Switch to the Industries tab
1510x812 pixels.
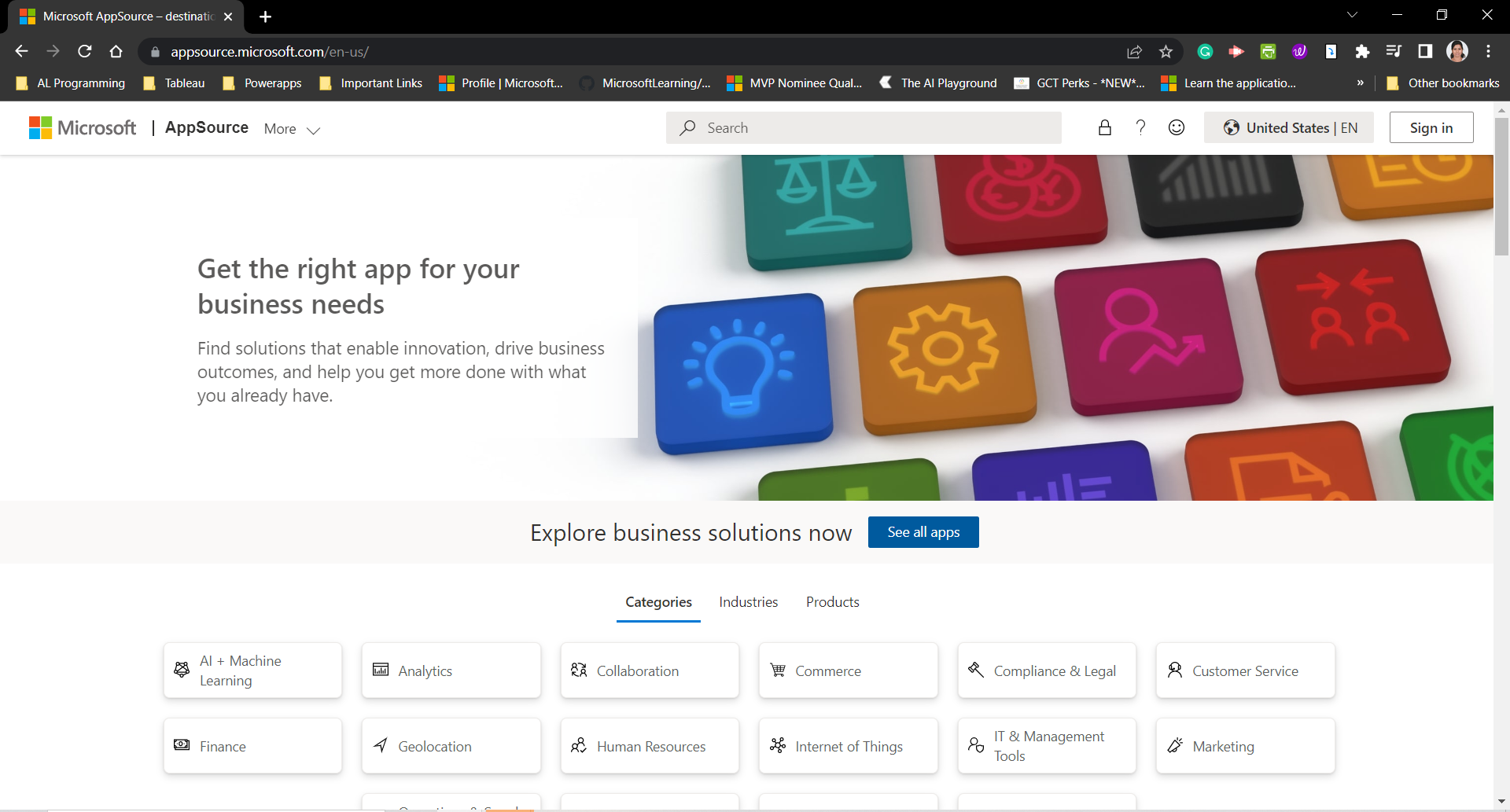pos(748,602)
